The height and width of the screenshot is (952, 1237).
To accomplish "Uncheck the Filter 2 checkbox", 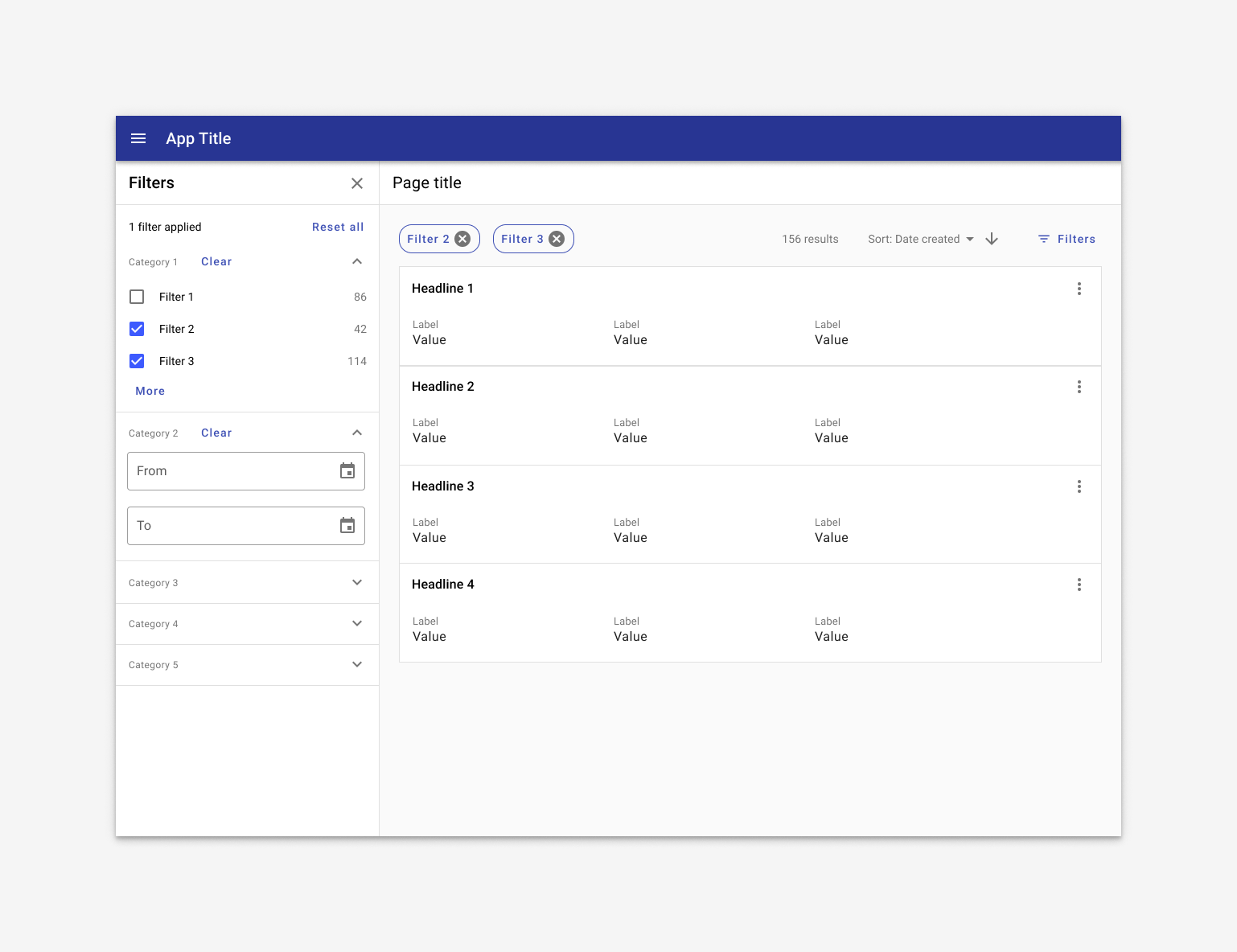I will tap(137, 329).
